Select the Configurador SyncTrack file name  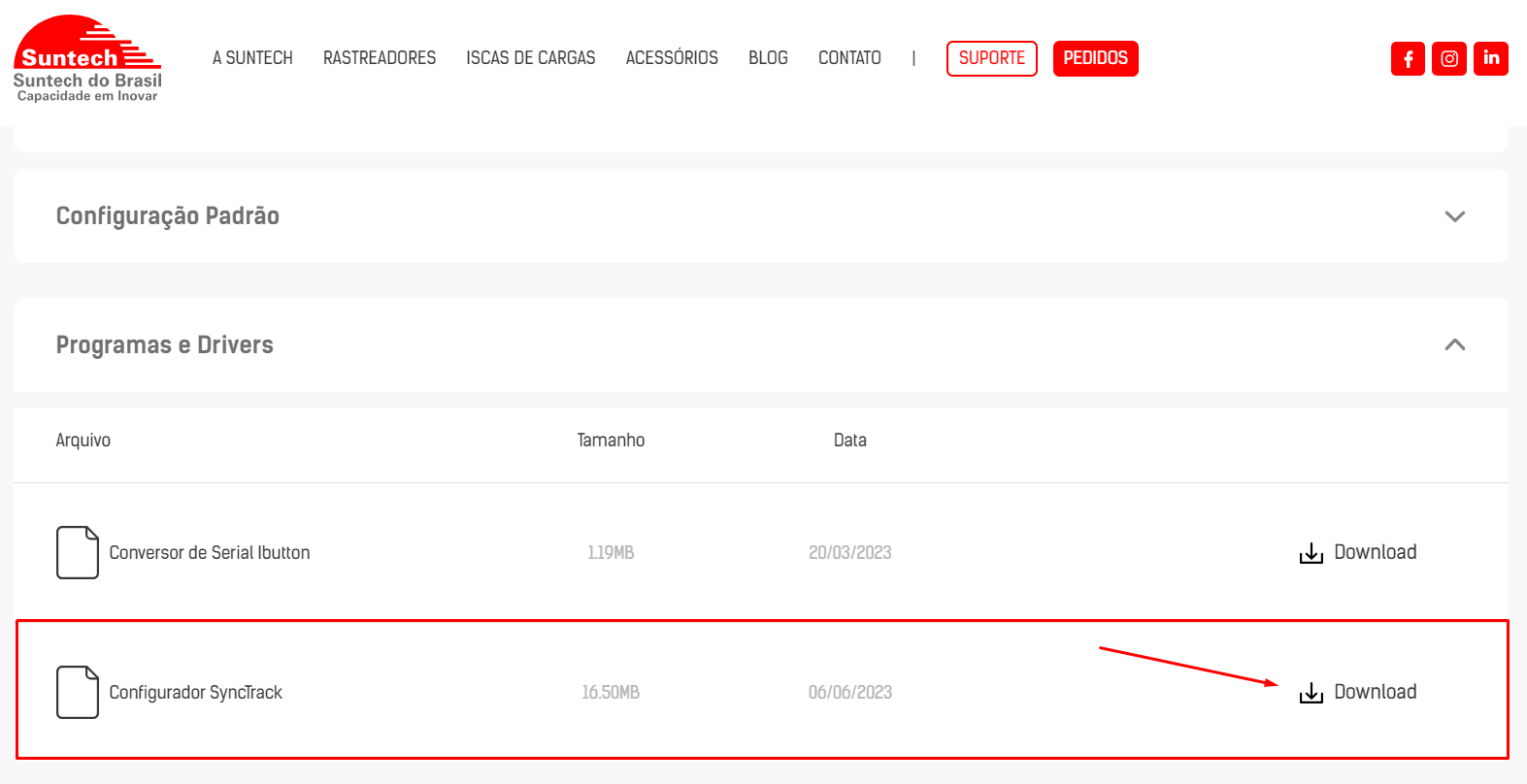(195, 693)
